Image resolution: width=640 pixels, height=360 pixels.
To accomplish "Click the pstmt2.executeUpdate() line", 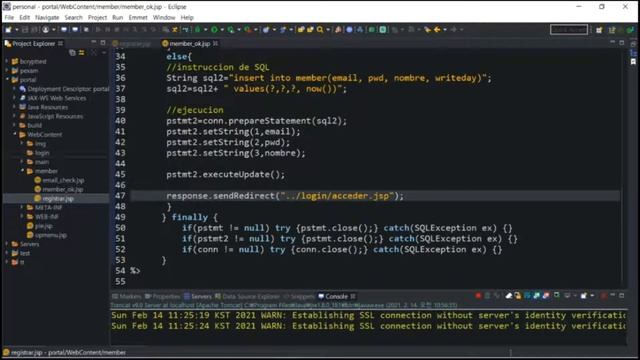I will point(225,175).
